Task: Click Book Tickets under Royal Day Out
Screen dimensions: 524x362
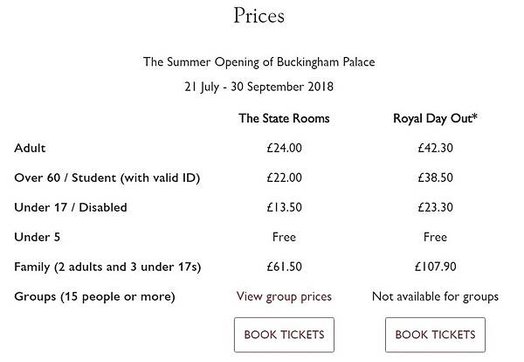Action: pyautogui.click(x=435, y=335)
